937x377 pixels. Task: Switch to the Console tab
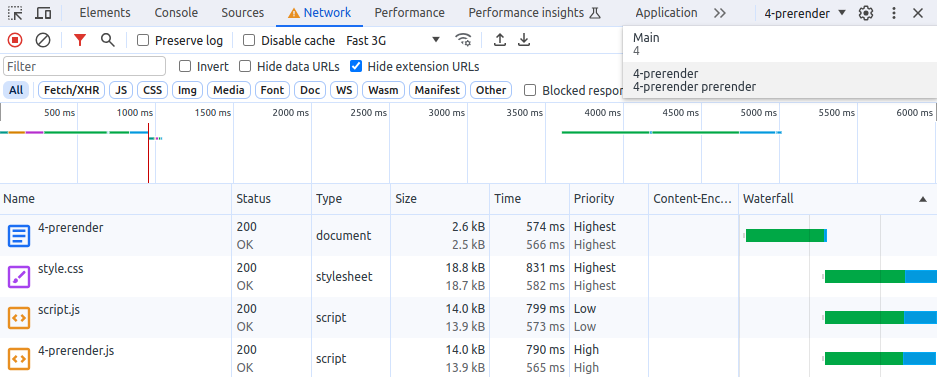pyautogui.click(x=176, y=13)
